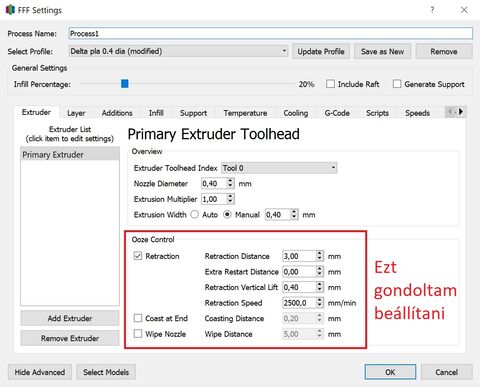Screen dimensions: 480x387
Task: Click the Nozzle Diameter value field
Action: tap(214, 183)
